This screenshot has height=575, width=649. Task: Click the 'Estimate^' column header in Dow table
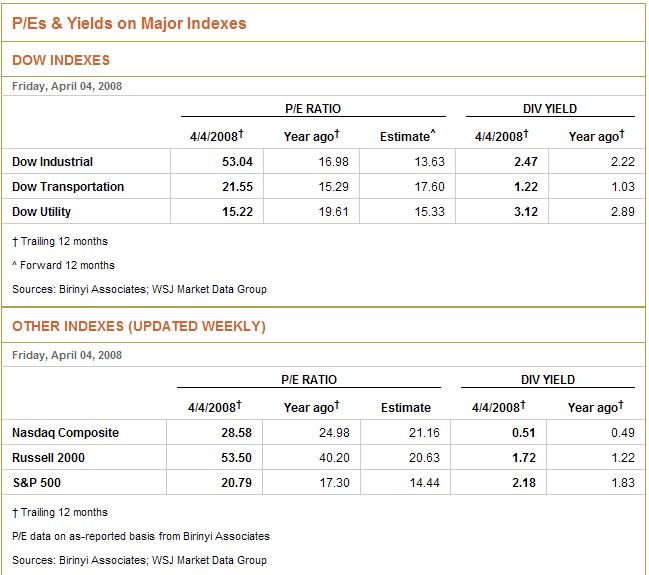click(x=407, y=136)
